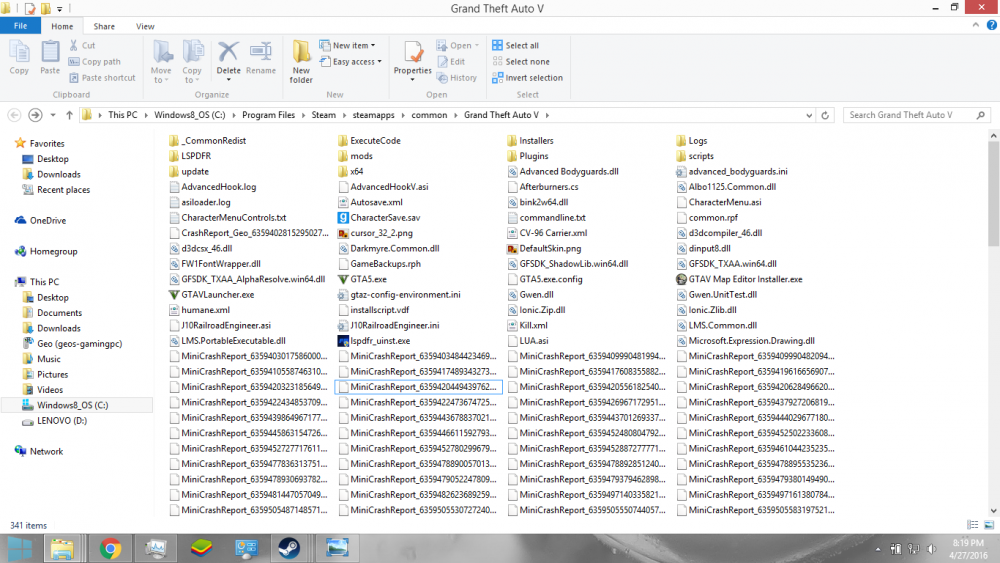Cut the selected item with scissors icon
This screenshot has height=563, width=1000.
(x=82, y=45)
